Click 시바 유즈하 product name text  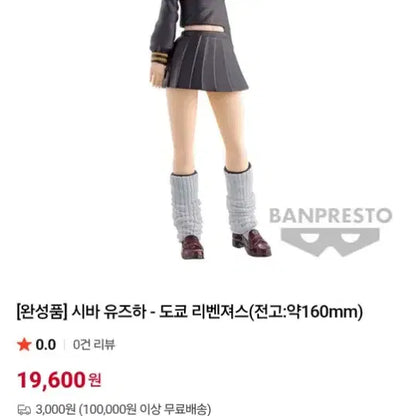coord(109,312)
